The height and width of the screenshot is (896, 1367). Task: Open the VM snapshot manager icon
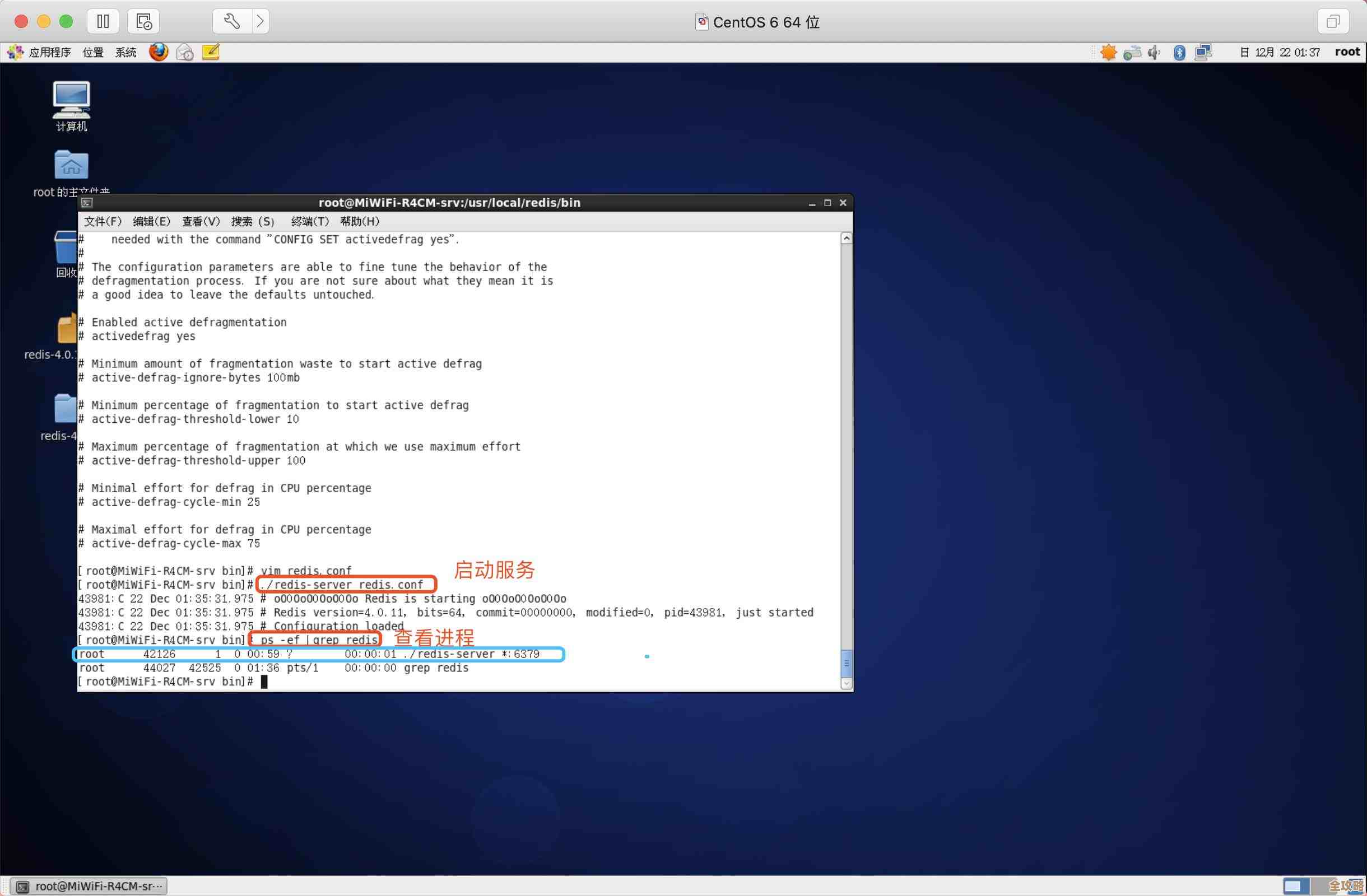tap(143, 22)
